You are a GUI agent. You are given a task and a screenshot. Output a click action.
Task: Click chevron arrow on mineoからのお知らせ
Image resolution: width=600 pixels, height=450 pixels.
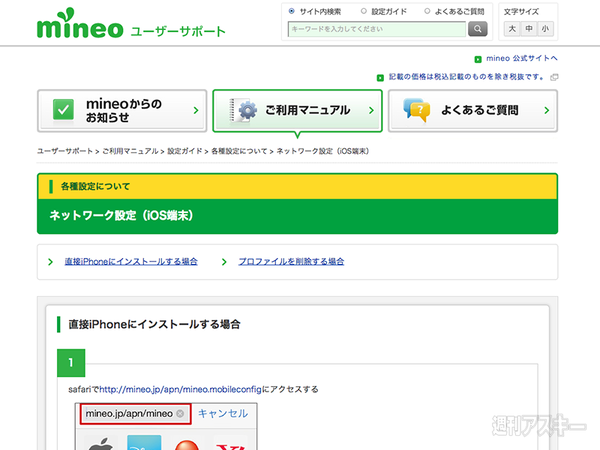click(x=196, y=111)
